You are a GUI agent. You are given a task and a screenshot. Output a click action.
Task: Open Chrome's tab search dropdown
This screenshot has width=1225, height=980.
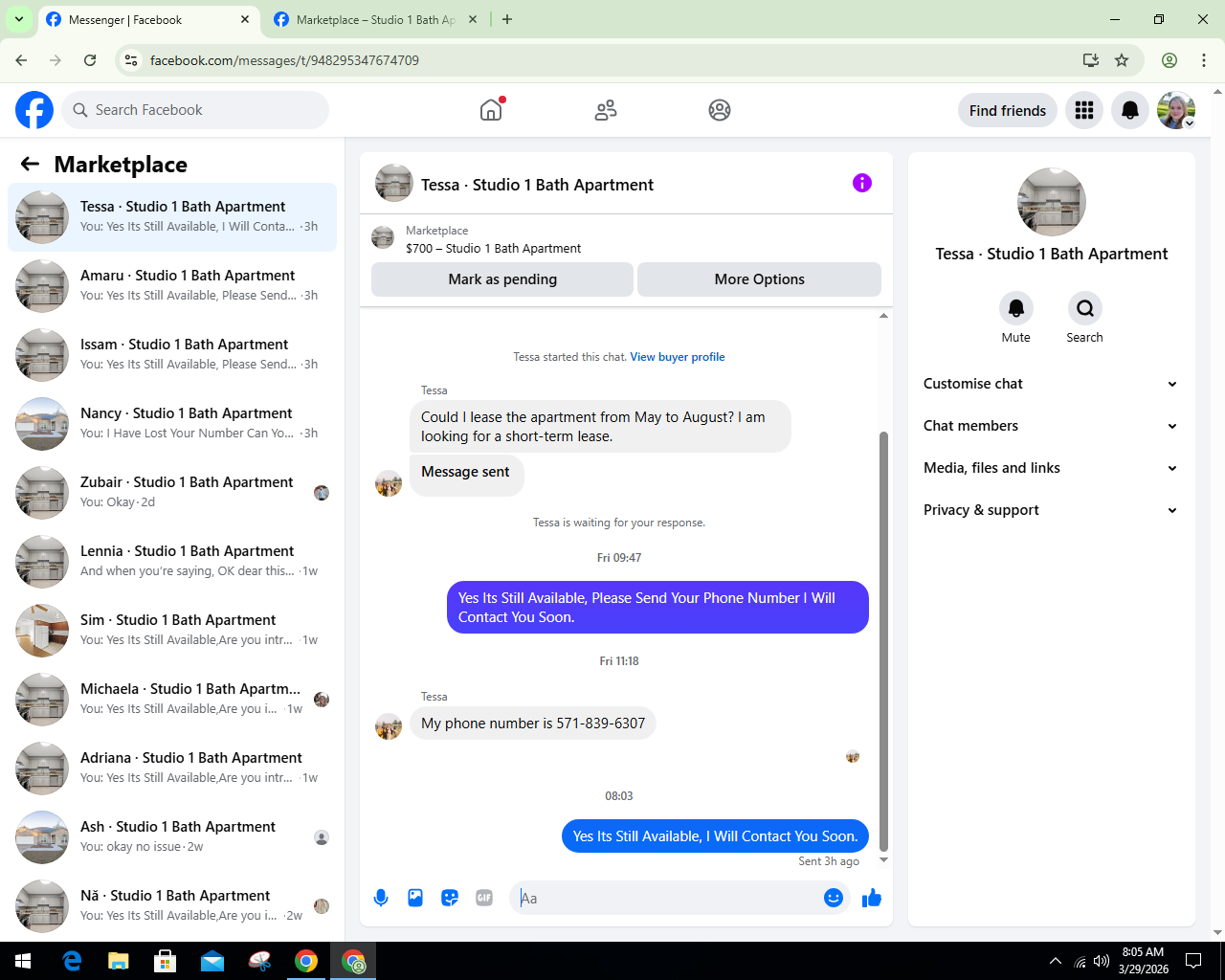(19, 19)
